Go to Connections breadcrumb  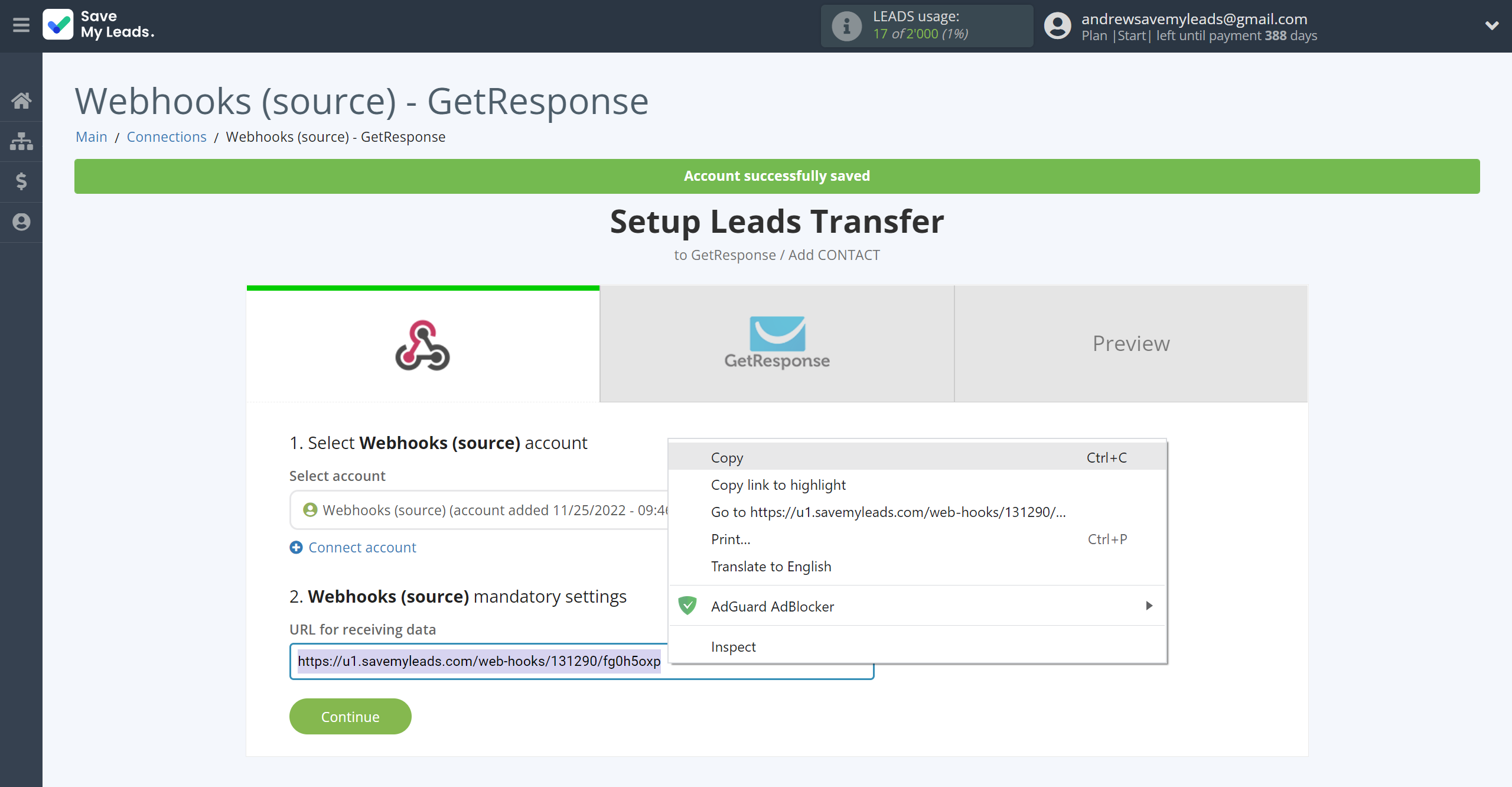(167, 136)
